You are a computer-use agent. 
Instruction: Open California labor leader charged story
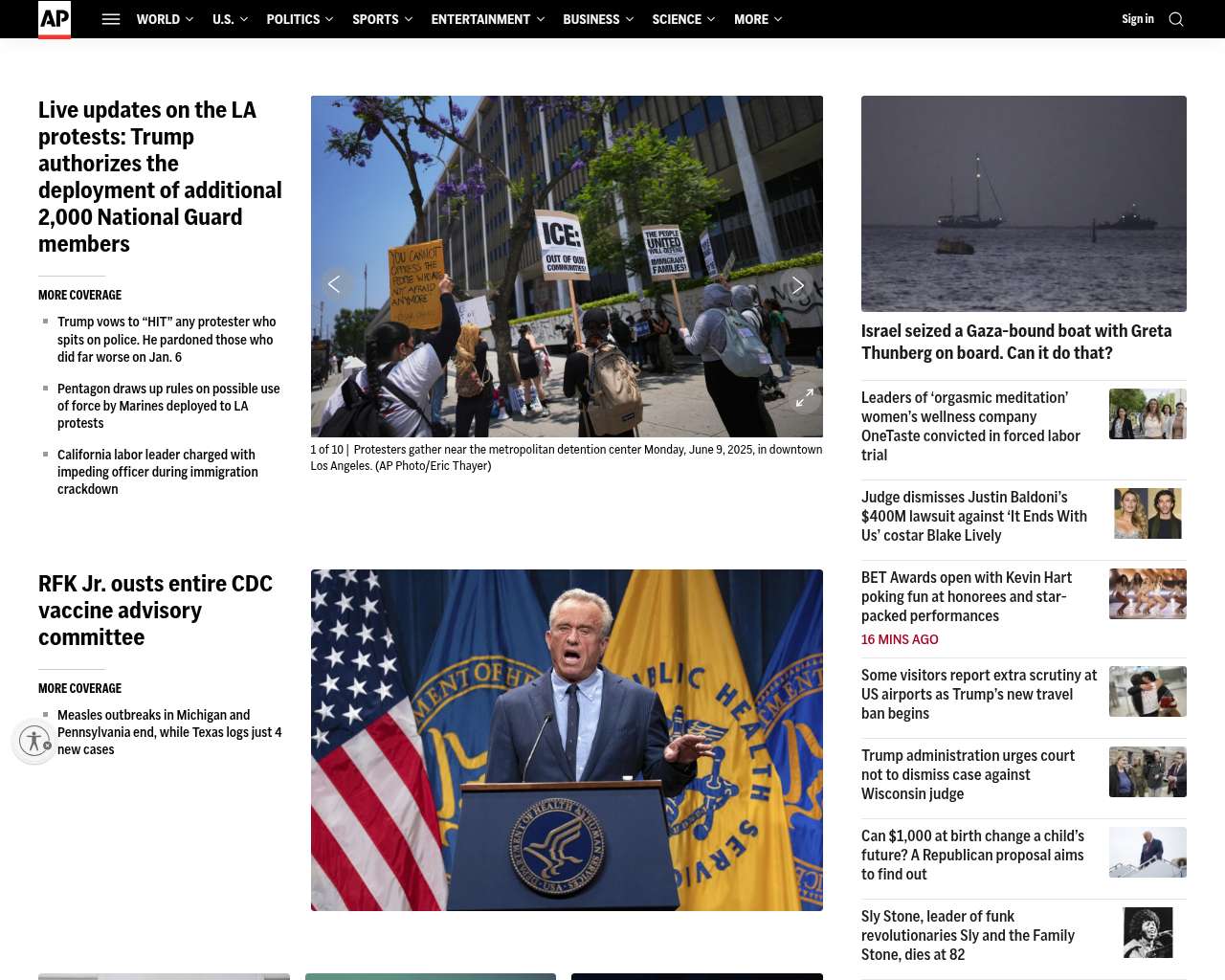click(x=158, y=472)
